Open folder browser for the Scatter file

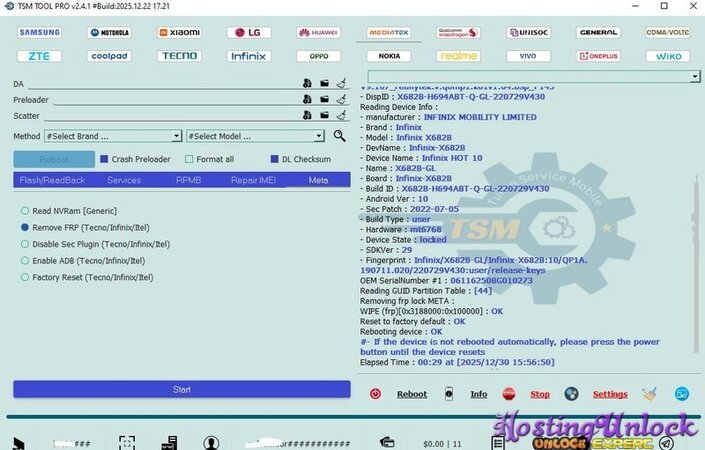[325, 116]
